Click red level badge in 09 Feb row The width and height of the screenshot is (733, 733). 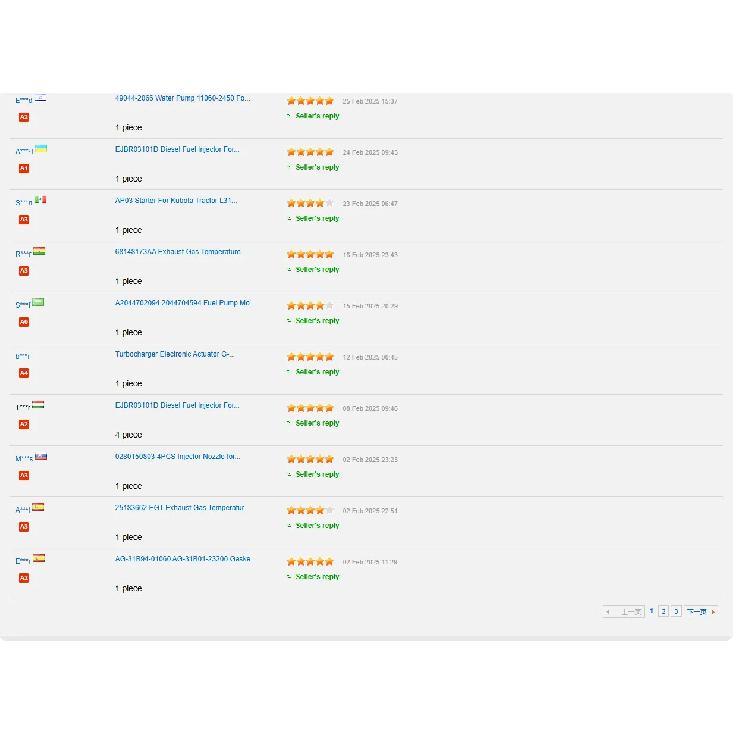[x=24, y=424]
